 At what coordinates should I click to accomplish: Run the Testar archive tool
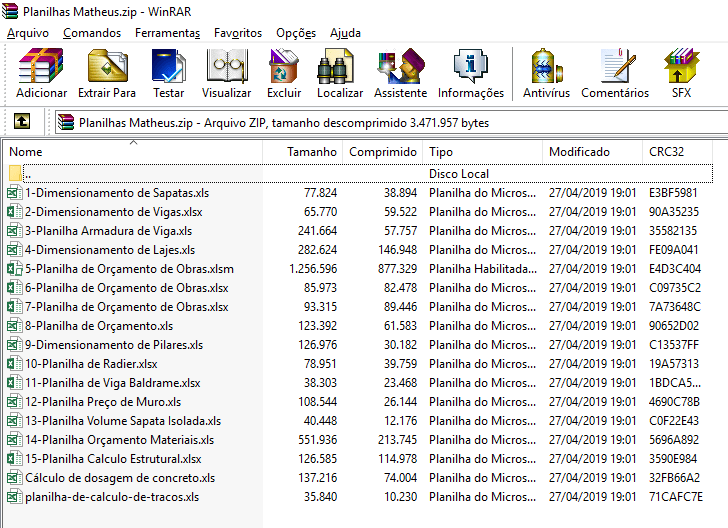169,73
